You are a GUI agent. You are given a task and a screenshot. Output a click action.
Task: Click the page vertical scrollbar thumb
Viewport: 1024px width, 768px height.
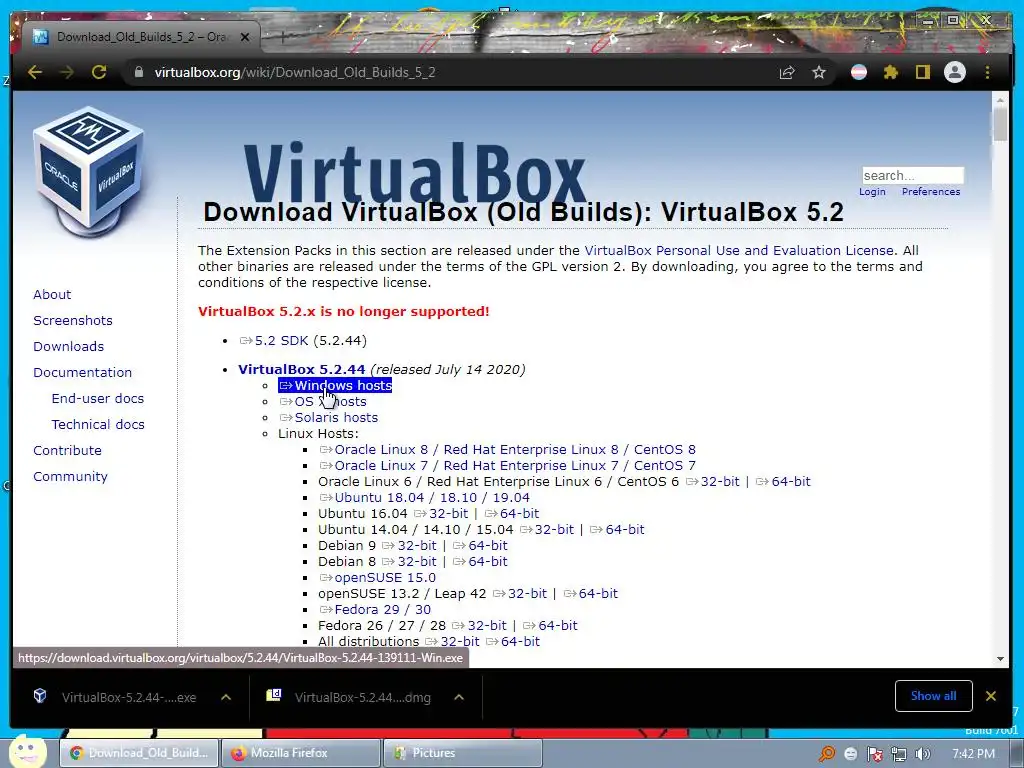point(1000,125)
